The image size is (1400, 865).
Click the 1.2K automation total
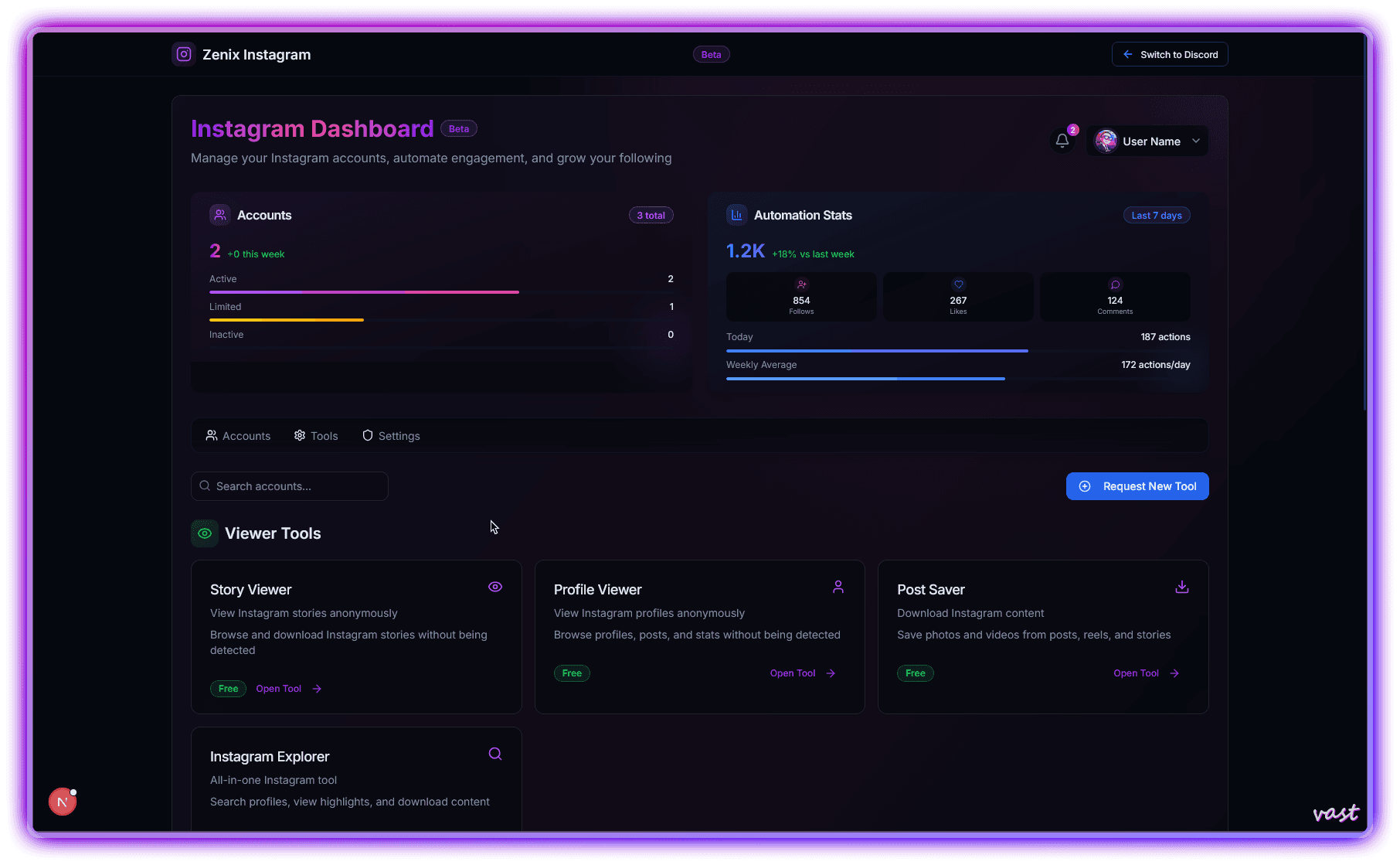(x=746, y=251)
